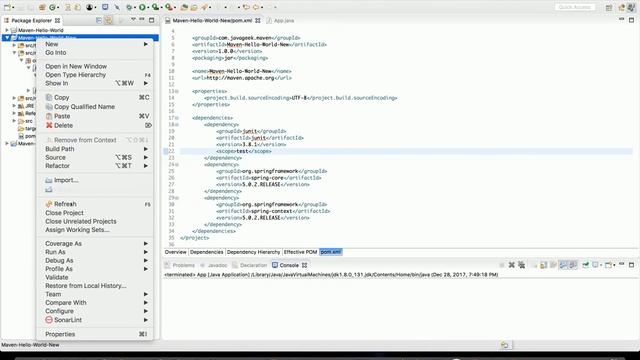Open the Configure submenu
This screenshot has width=640, height=360.
tap(95, 311)
